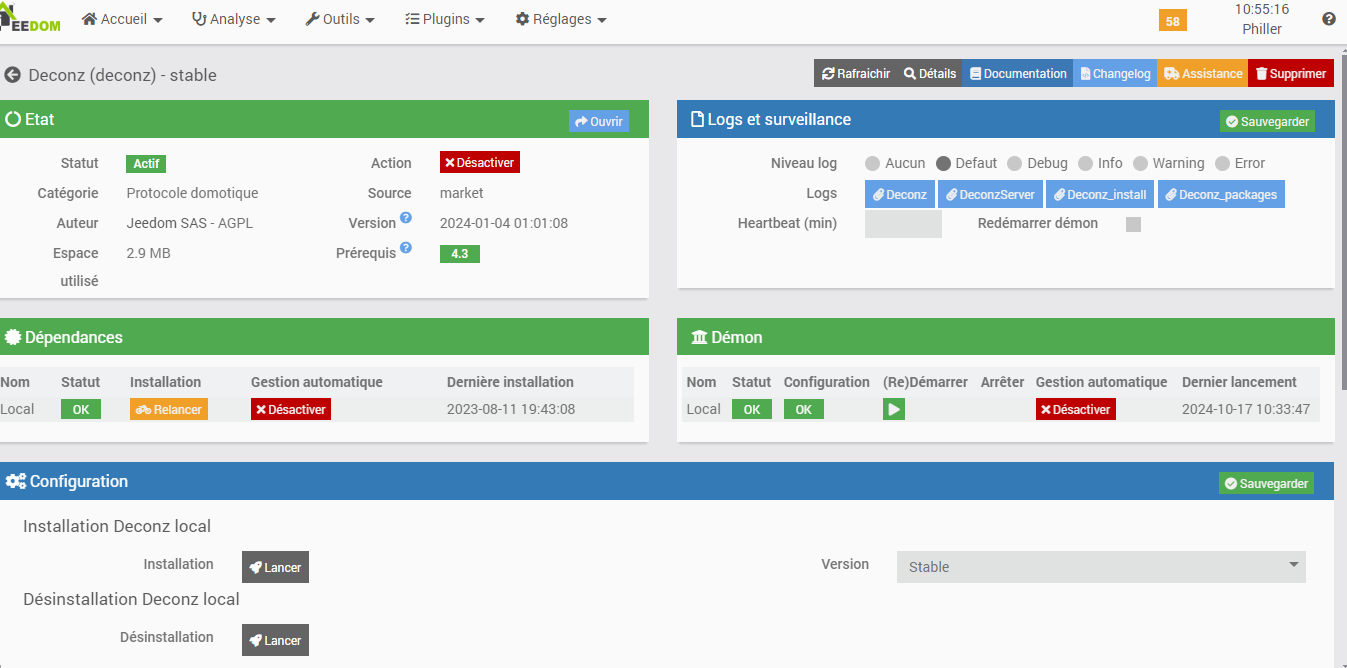Open the Réglages menu
1347x668 pixels.
pyautogui.click(x=561, y=19)
